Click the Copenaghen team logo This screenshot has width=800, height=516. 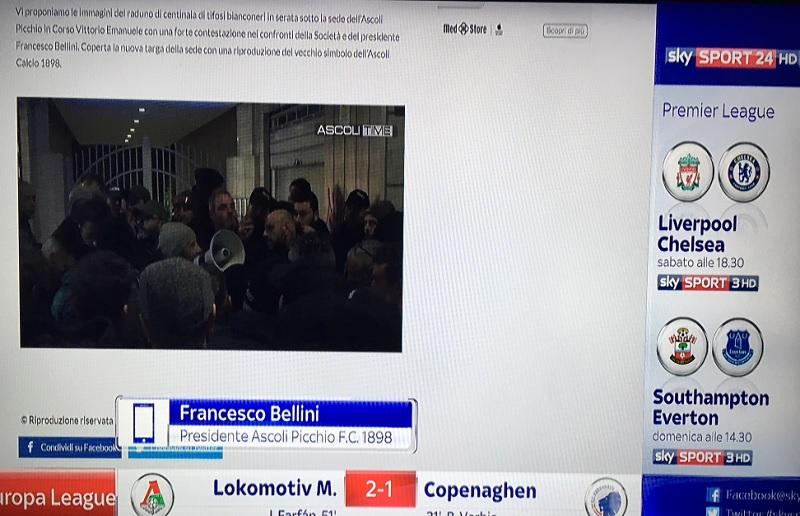606,497
